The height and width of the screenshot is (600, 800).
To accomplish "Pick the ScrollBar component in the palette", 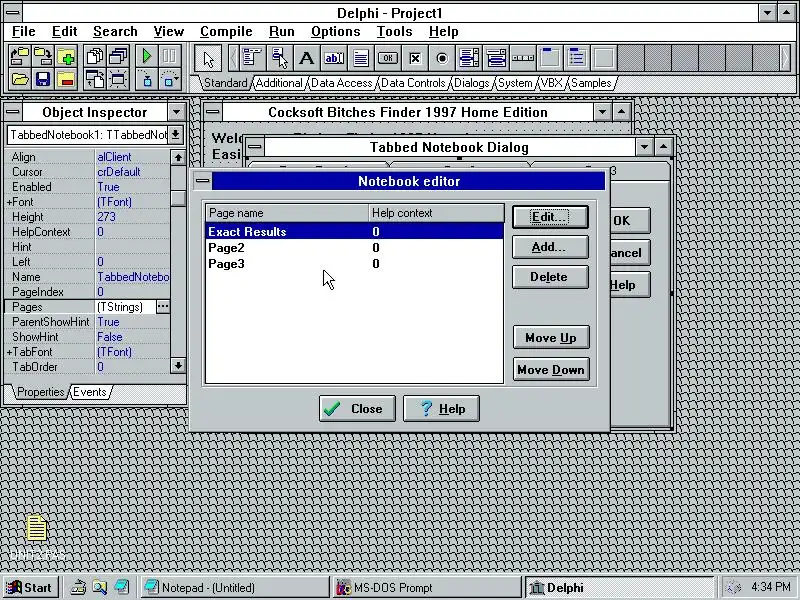I will tap(523, 58).
